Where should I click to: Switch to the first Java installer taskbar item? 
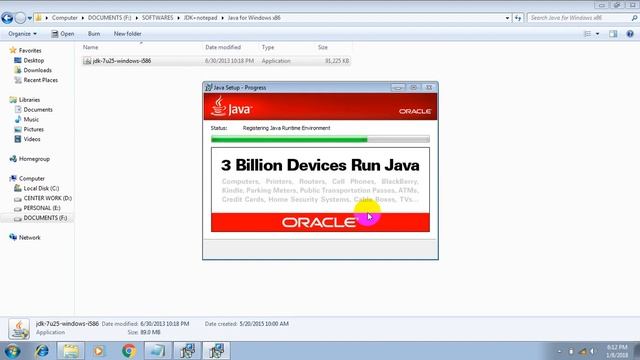pos(187,351)
